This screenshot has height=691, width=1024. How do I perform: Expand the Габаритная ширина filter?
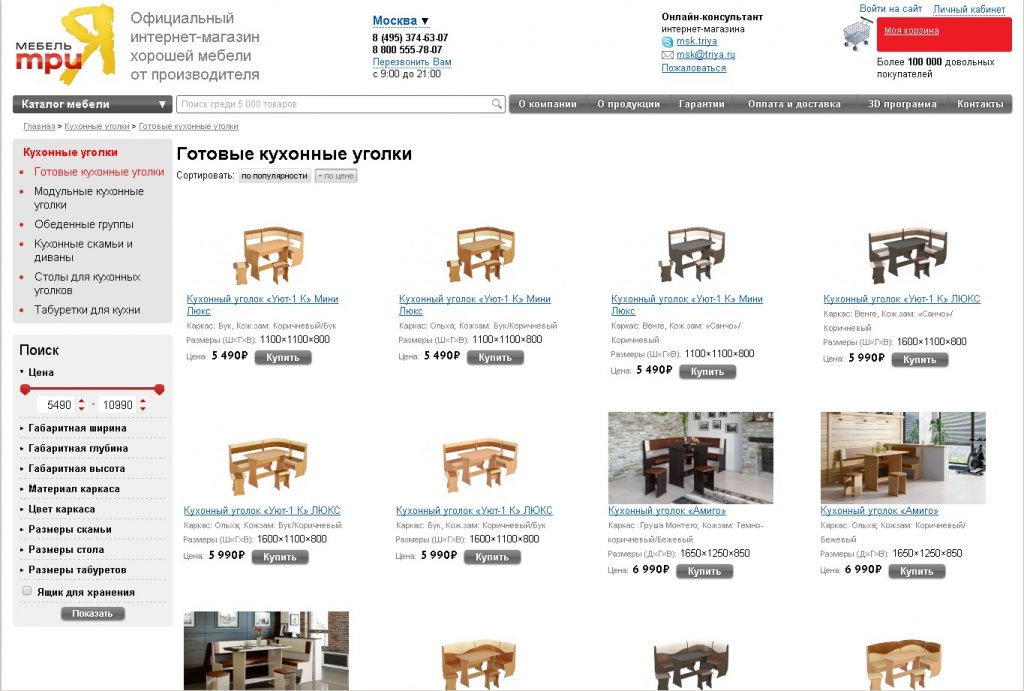[x=77, y=428]
